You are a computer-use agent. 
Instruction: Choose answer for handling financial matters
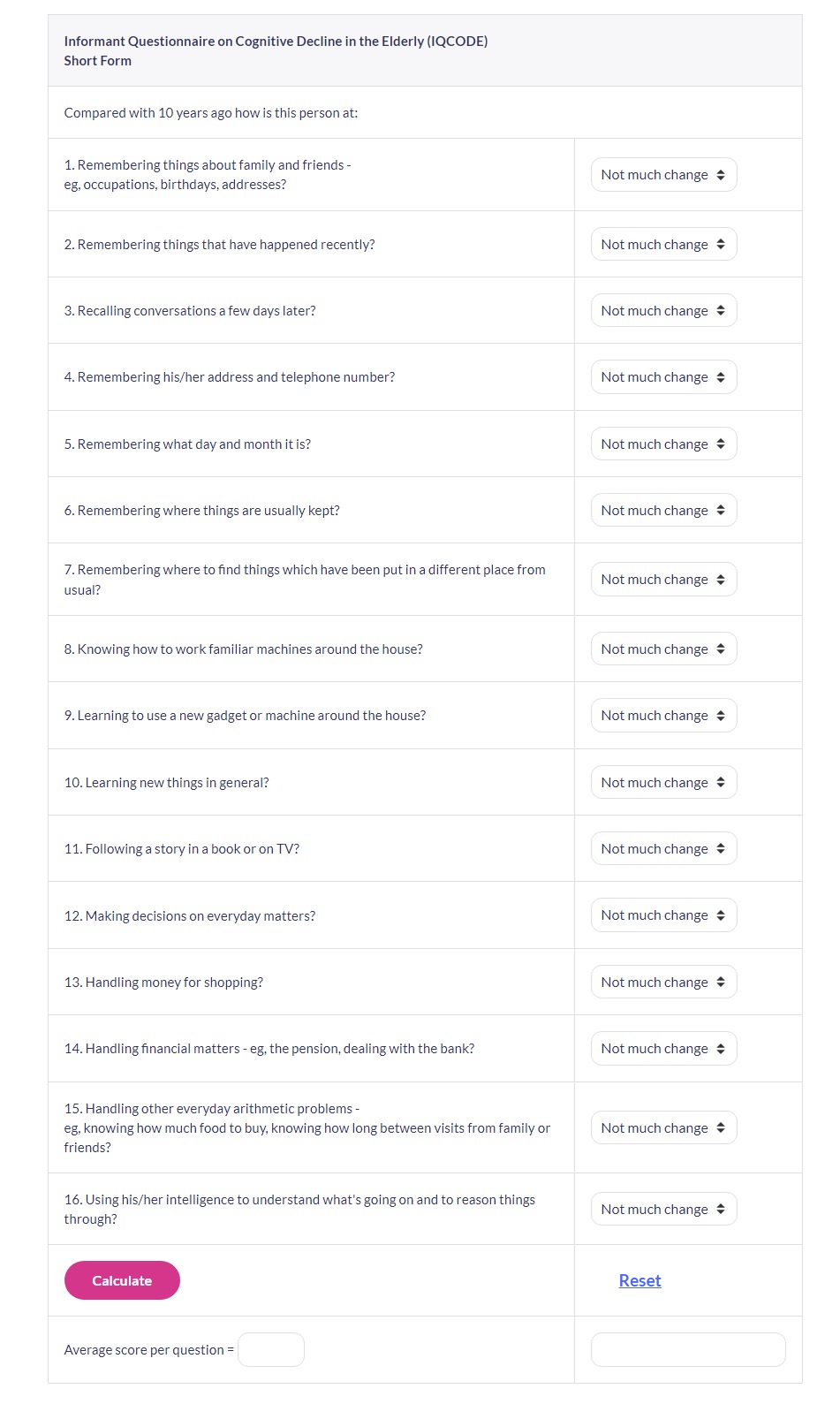(x=663, y=1049)
